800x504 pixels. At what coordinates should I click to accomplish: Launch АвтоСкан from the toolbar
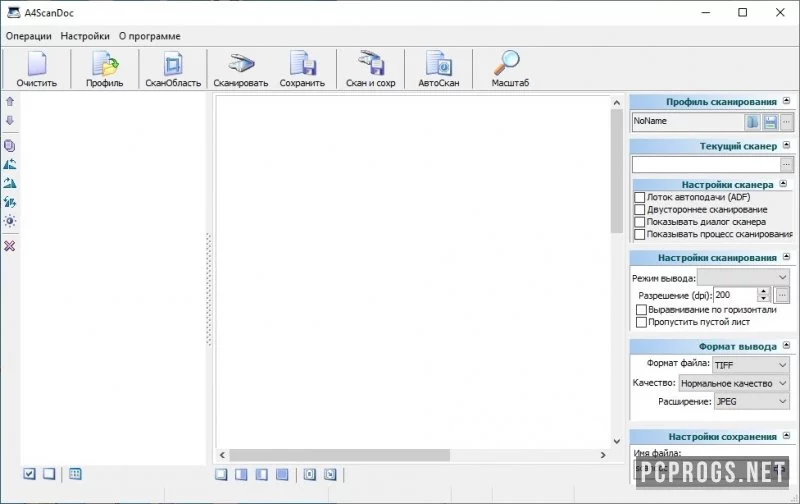coord(439,69)
